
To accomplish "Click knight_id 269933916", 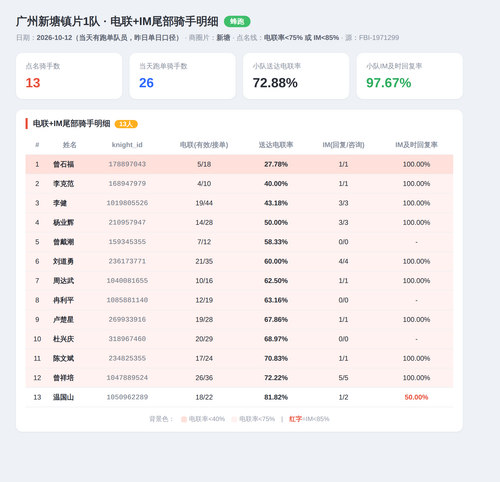I will pyautogui.click(x=127, y=319).
